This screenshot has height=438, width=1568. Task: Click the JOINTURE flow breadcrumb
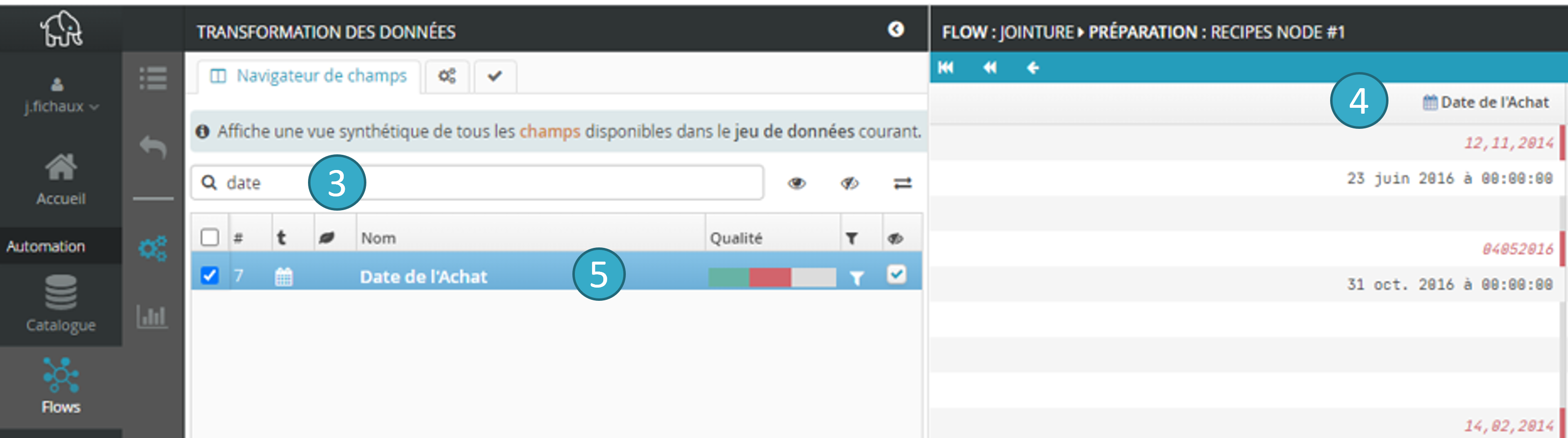point(1037,32)
